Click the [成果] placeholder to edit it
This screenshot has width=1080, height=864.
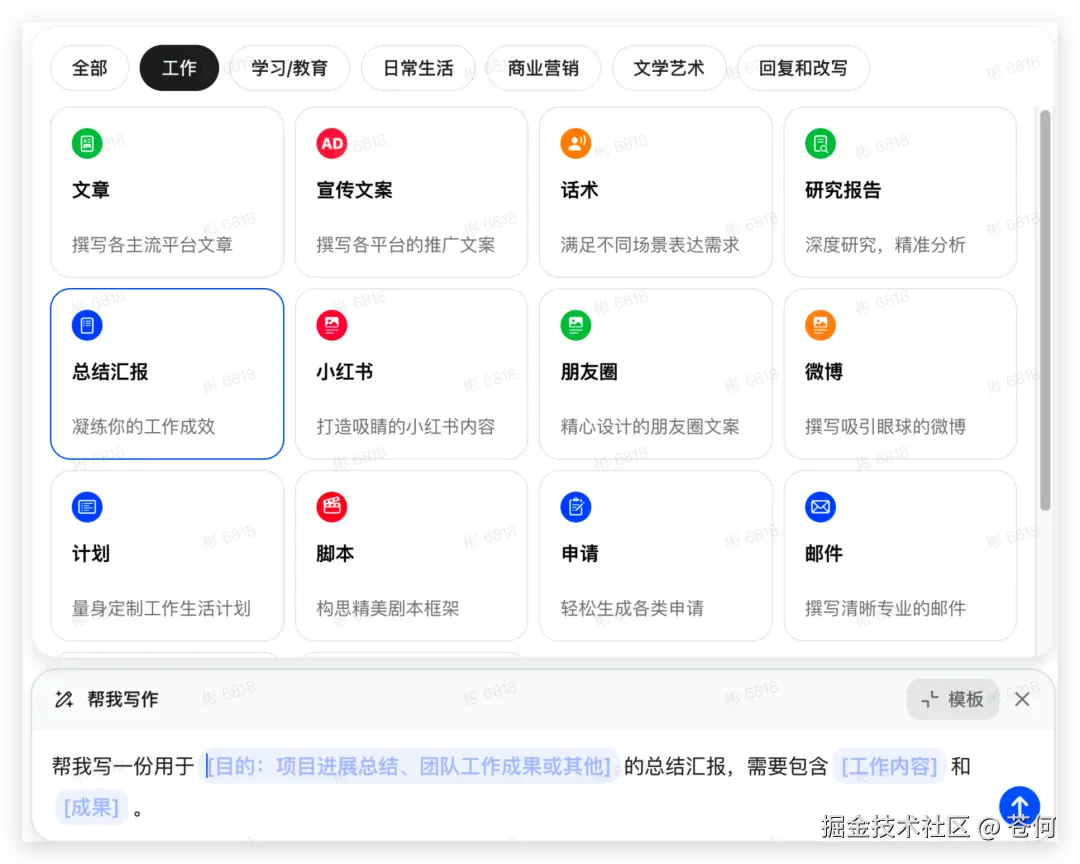coord(91,807)
